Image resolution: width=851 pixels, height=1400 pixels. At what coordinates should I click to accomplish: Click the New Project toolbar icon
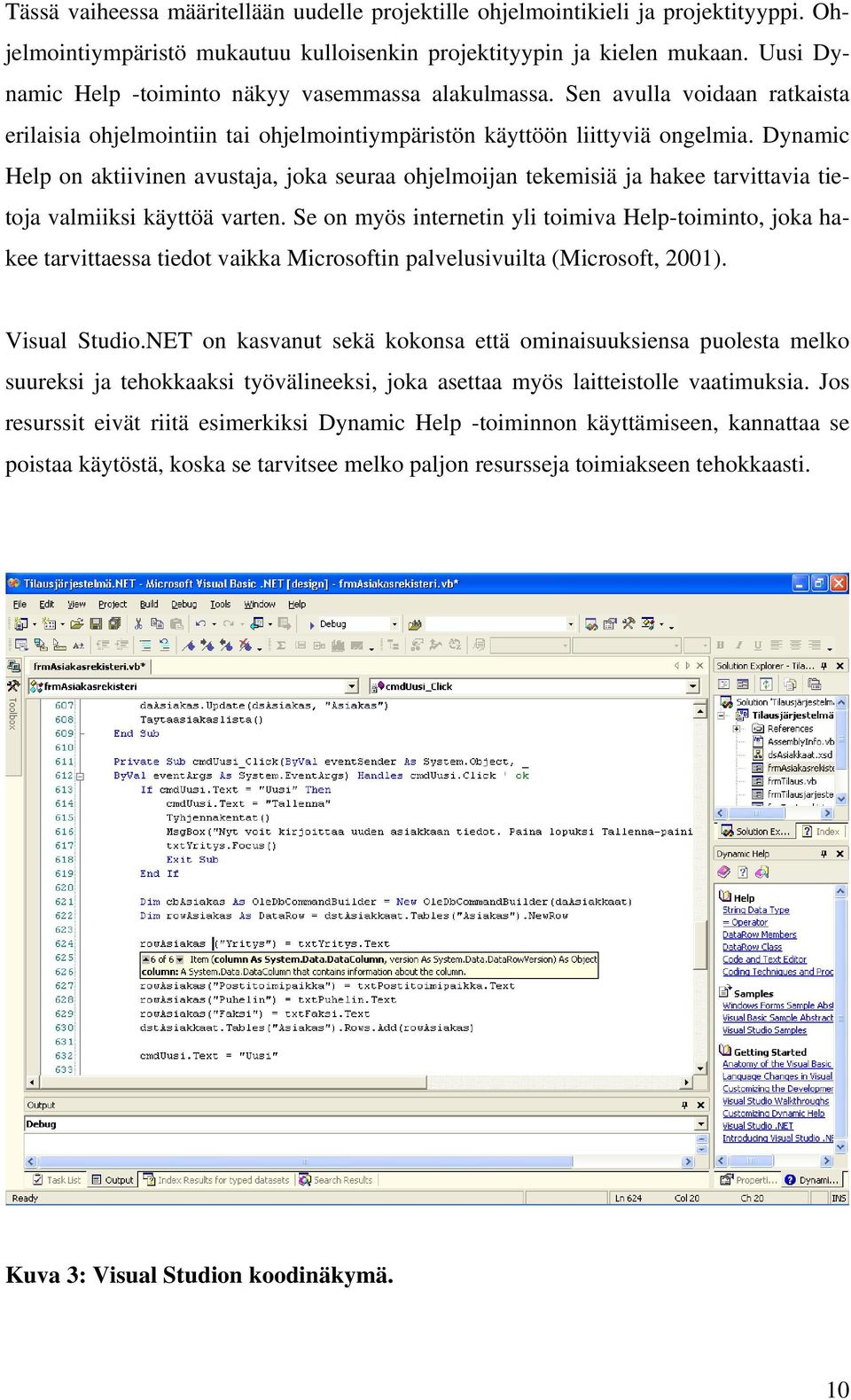click(x=21, y=624)
